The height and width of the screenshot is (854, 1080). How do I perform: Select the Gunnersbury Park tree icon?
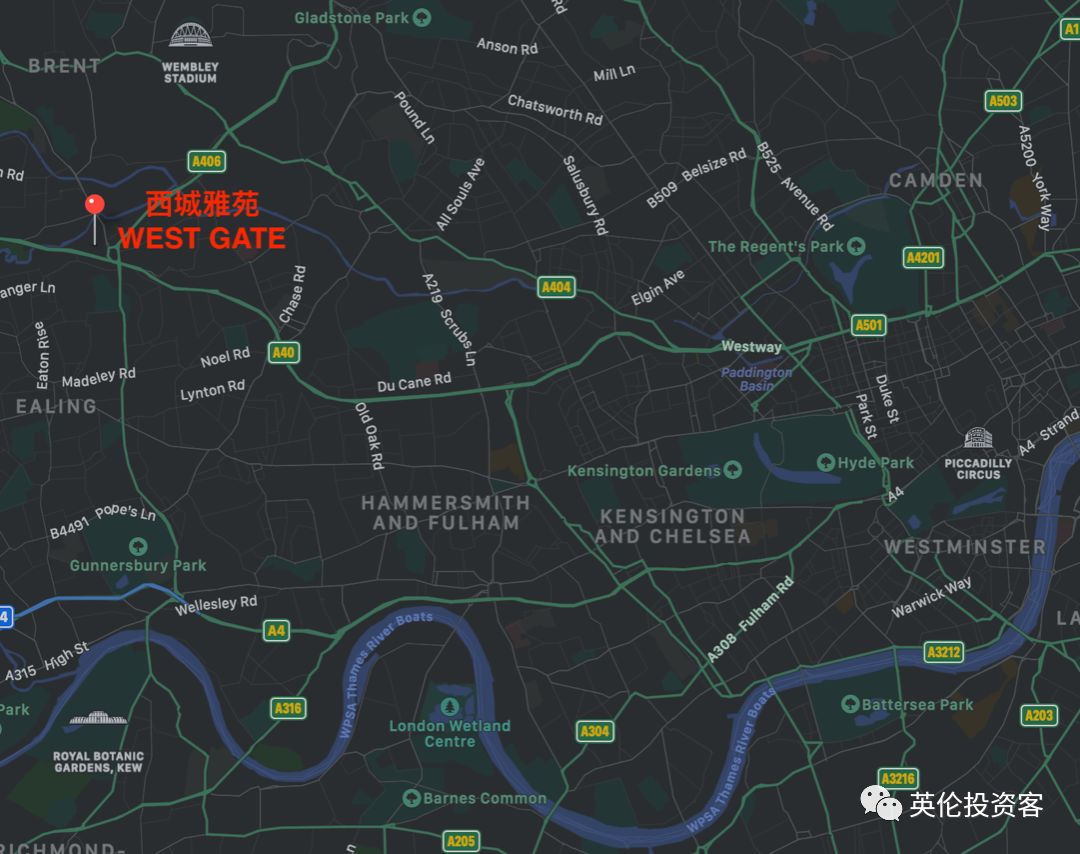tap(138, 546)
